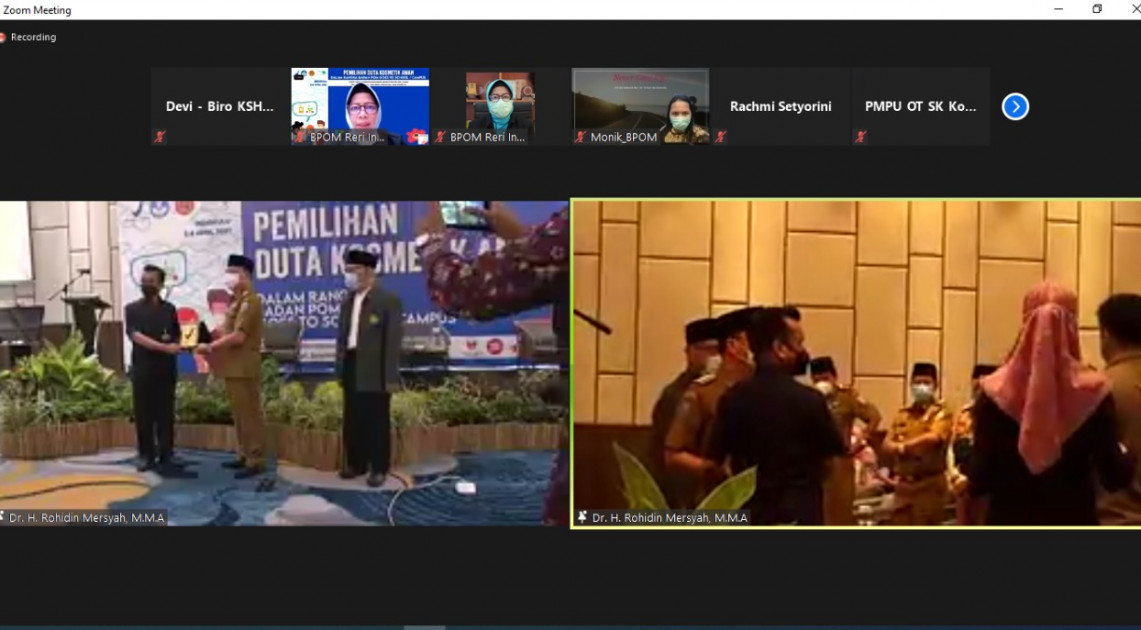Click the pin icon on the highlighted right video
Image resolution: width=1141 pixels, height=630 pixels.
582,517
